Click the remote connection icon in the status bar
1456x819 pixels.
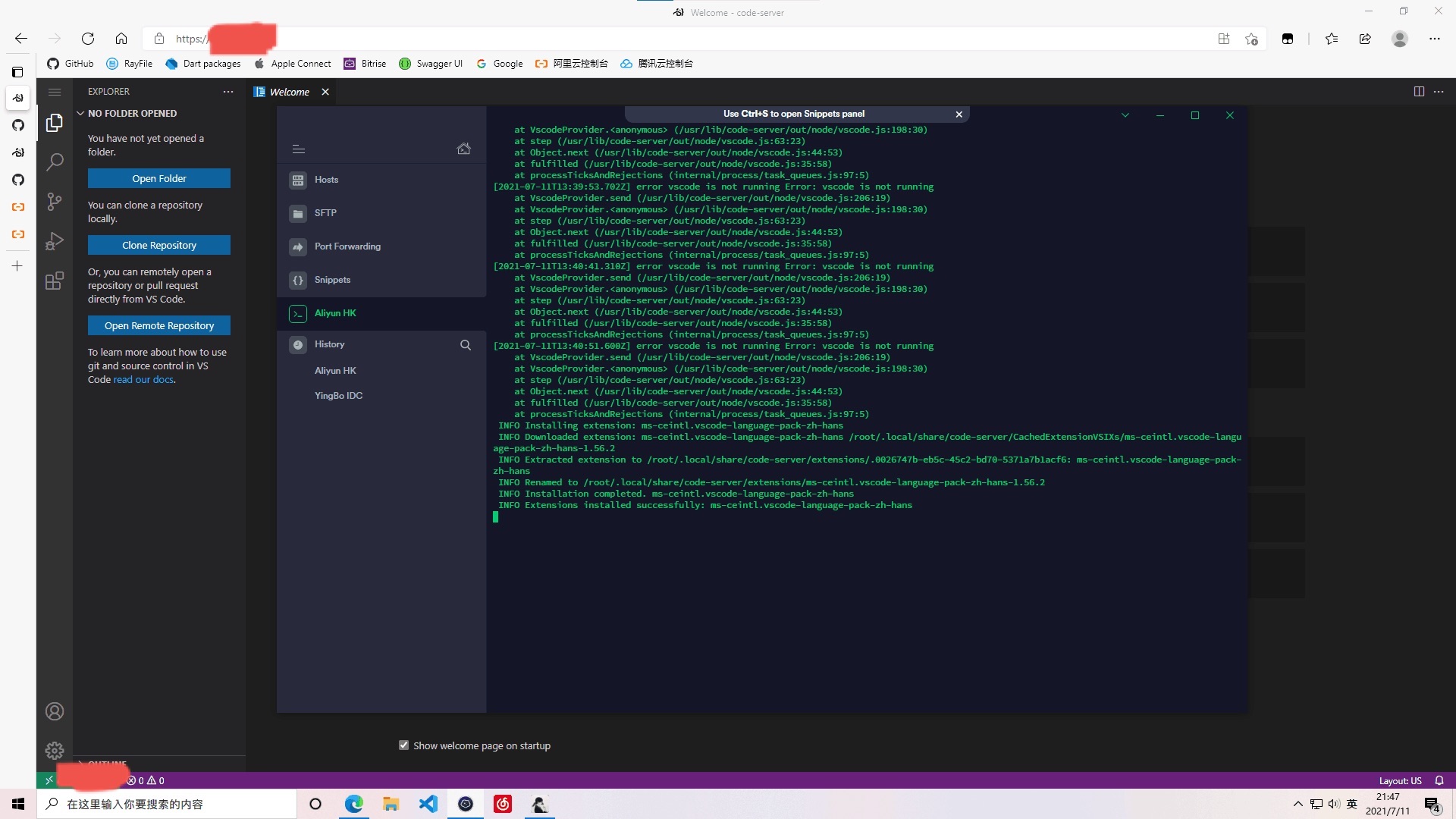(x=49, y=780)
